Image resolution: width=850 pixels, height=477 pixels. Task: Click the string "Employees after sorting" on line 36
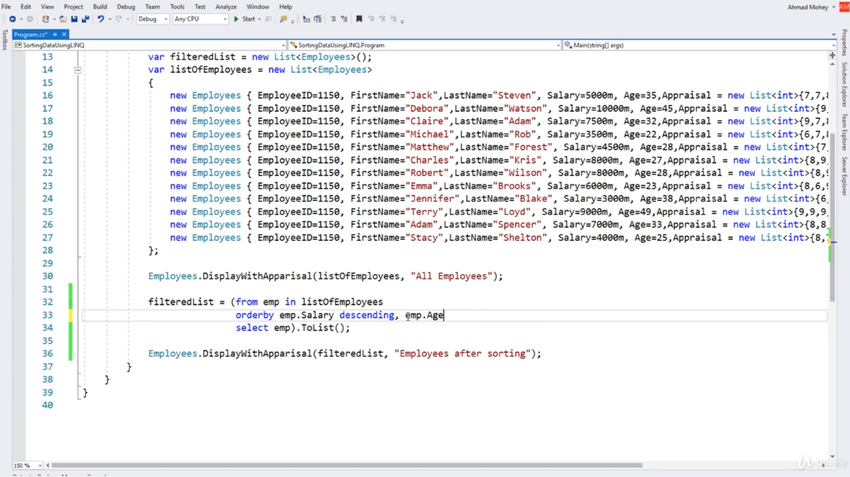coord(462,353)
